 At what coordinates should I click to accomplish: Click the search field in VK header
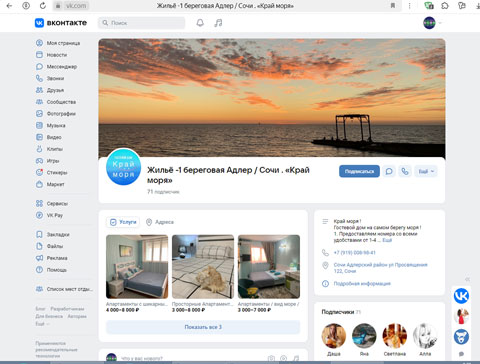(141, 23)
